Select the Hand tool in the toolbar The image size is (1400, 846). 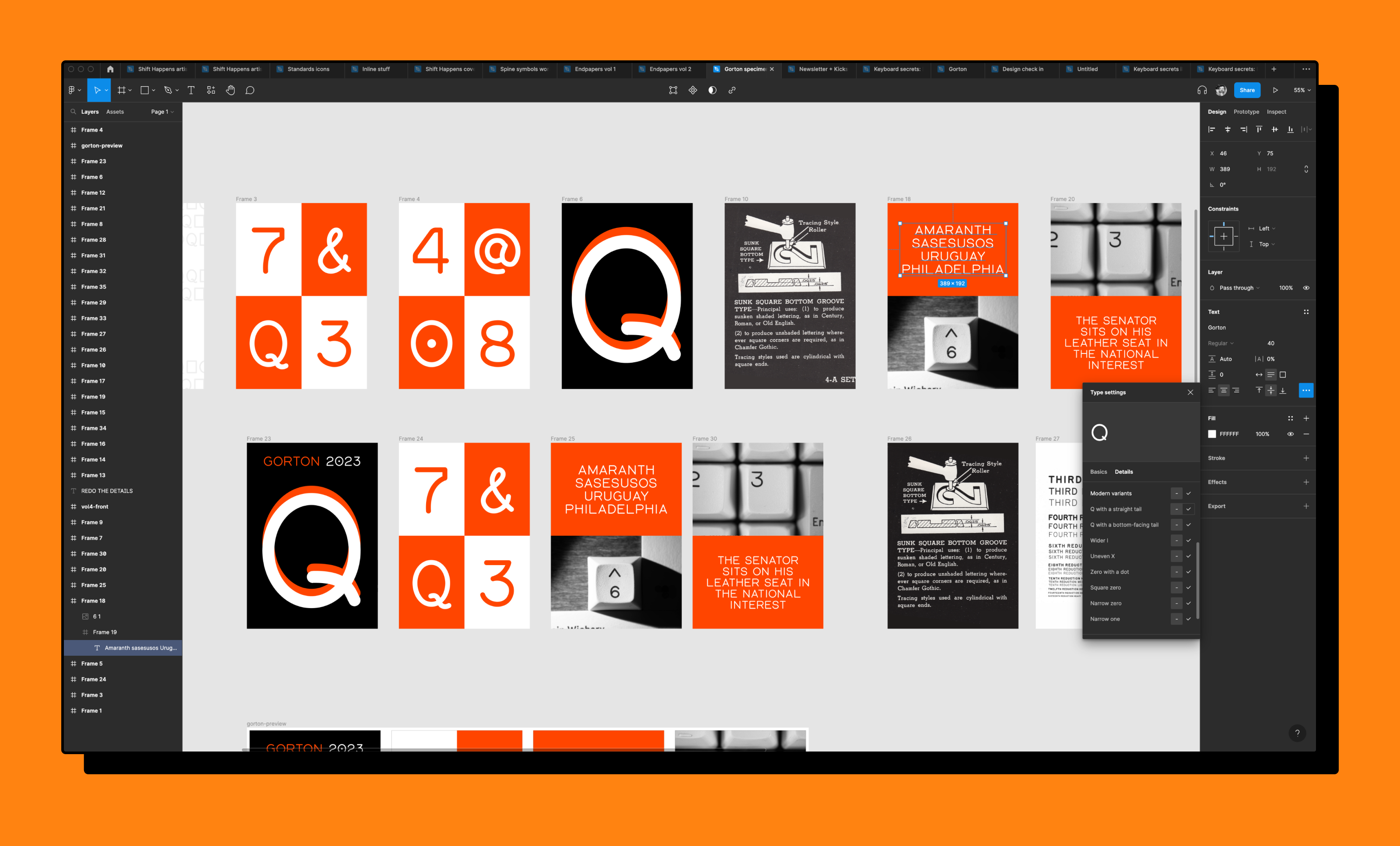click(x=230, y=91)
